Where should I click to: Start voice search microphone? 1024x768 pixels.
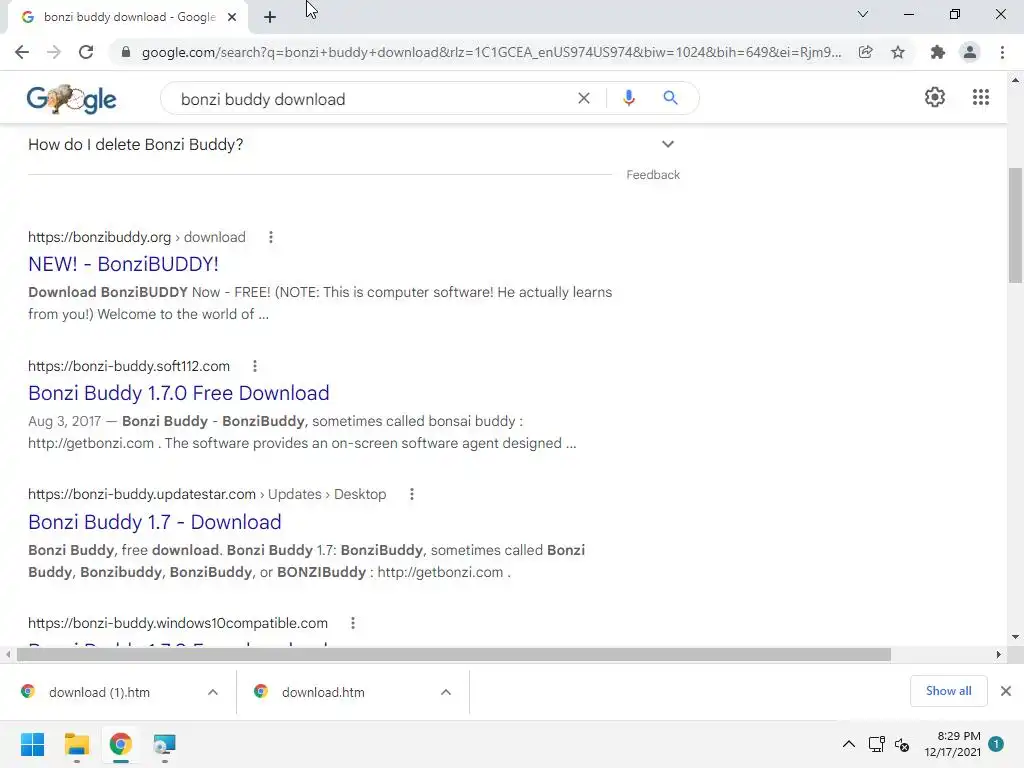point(628,98)
